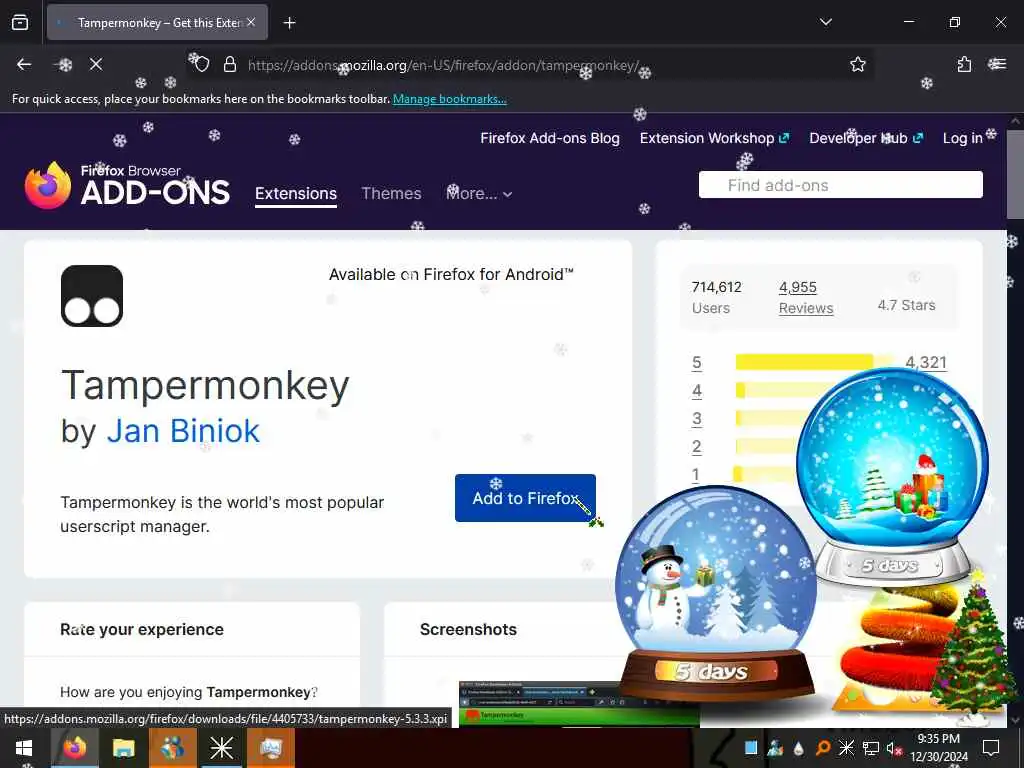Focus the Find add-ons search field
Viewport: 1024px width, 768px height.
pyautogui.click(x=840, y=185)
